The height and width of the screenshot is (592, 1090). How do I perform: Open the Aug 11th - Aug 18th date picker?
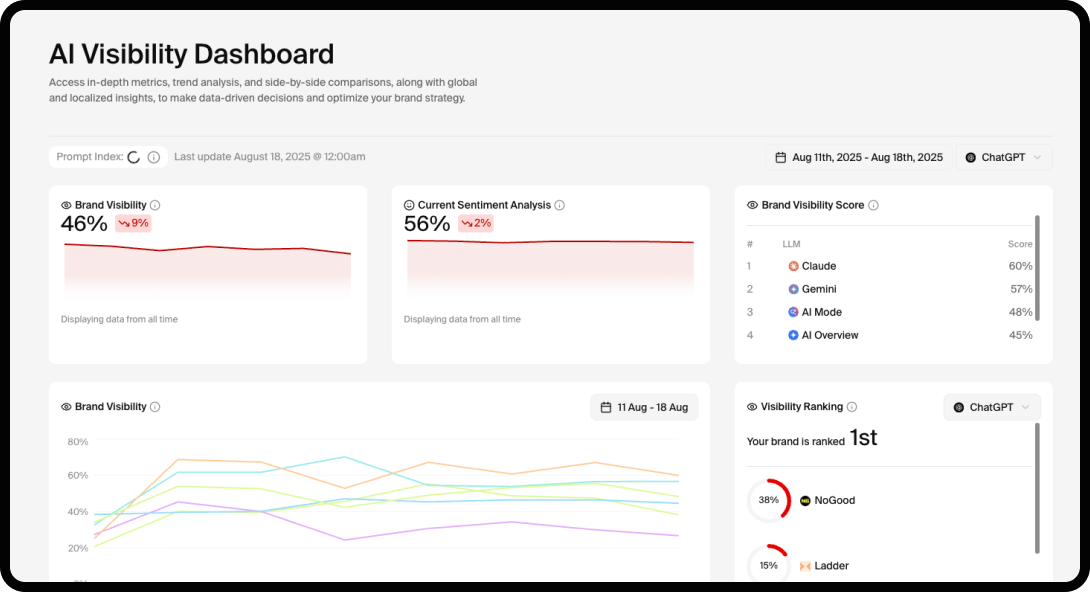(x=859, y=157)
